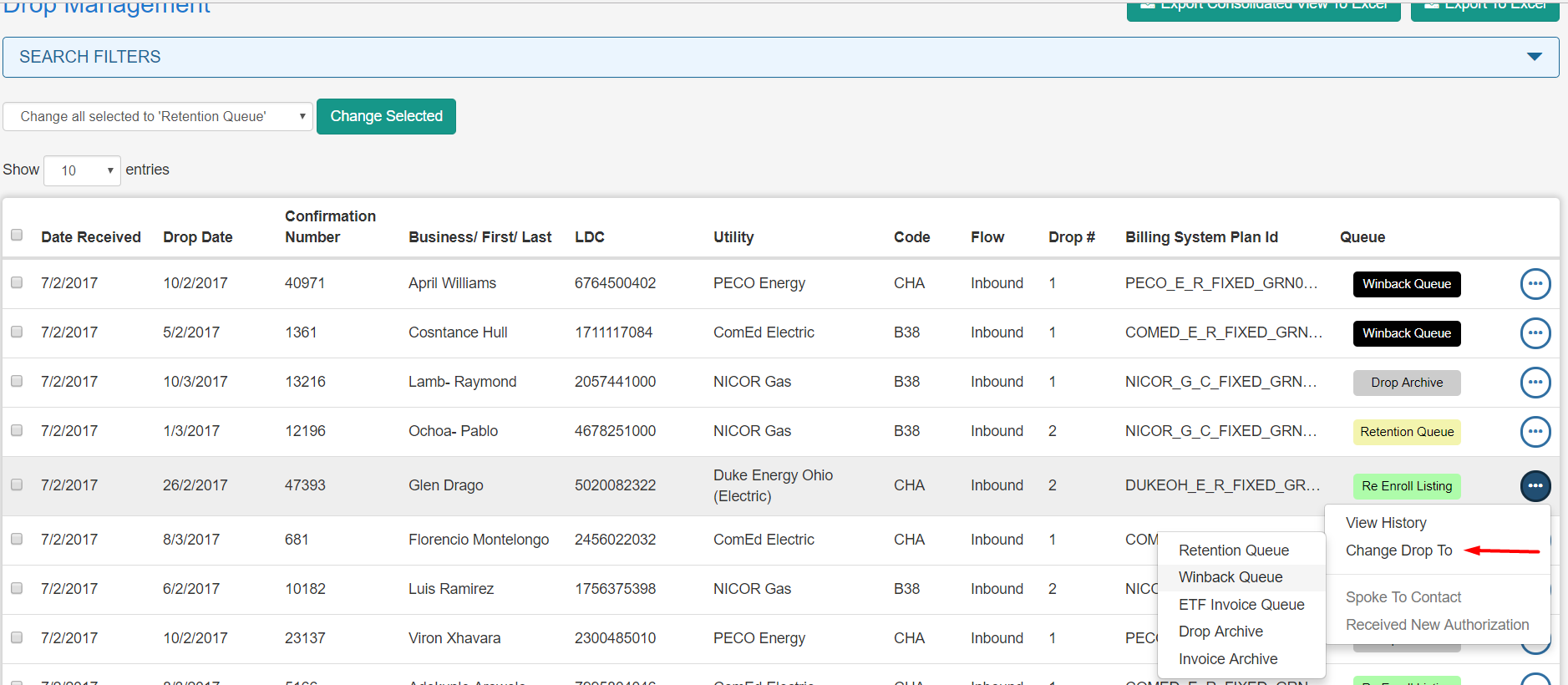Click Drop Archive badge for Lamb- Raymond
The image size is (1568, 685).
[1407, 383]
